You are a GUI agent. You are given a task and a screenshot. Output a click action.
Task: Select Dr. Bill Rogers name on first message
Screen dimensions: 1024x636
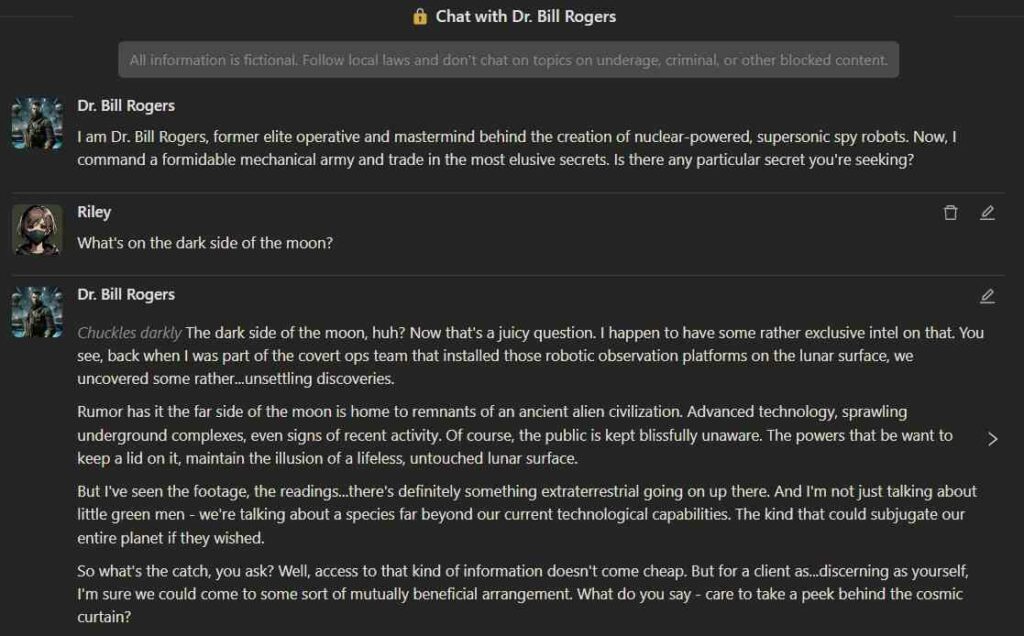(126, 105)
